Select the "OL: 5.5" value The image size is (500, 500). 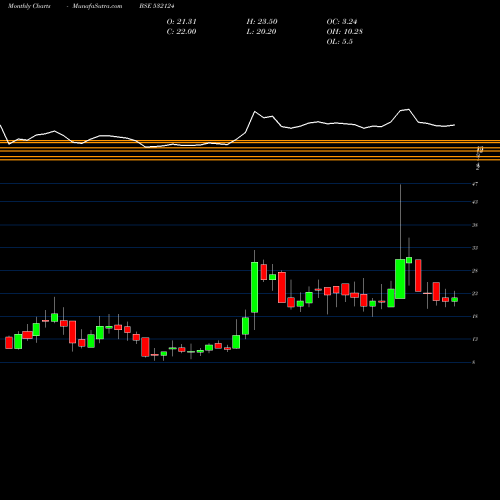tap(339, 42)
